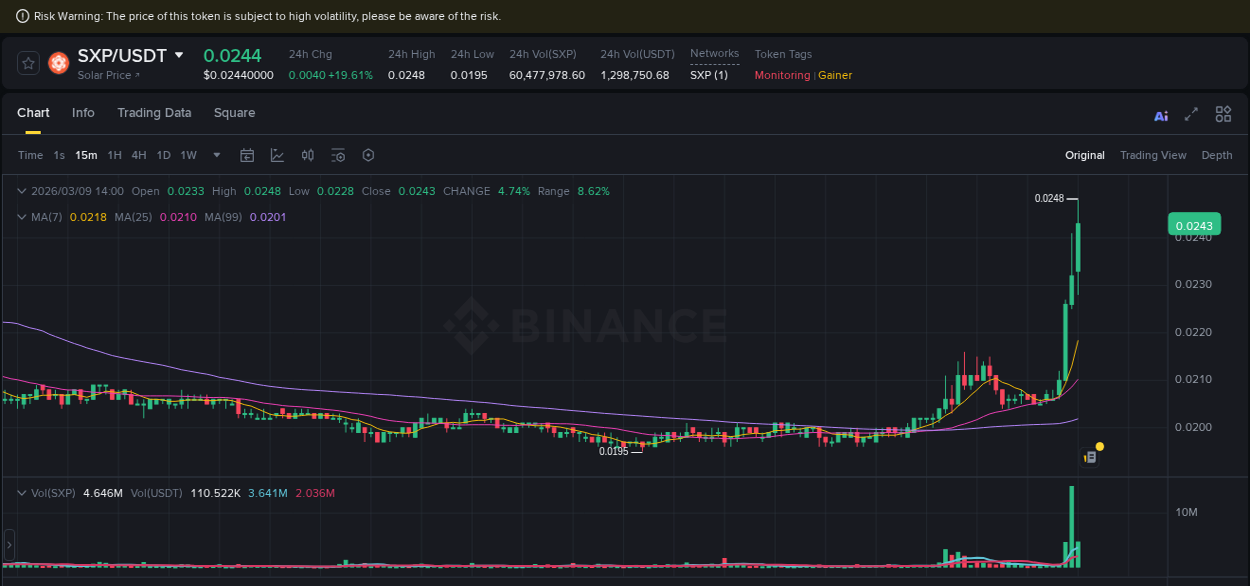Image resolution: width=1250 pixels, height=586 pixels.
Task: Collapse the MA indicators row
Action: coord(20,216)
